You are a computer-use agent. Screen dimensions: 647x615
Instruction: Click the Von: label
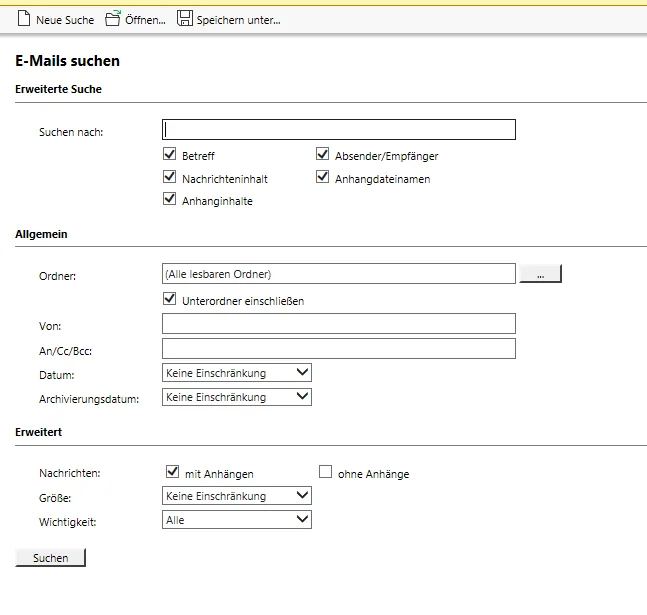click(50, 326)
